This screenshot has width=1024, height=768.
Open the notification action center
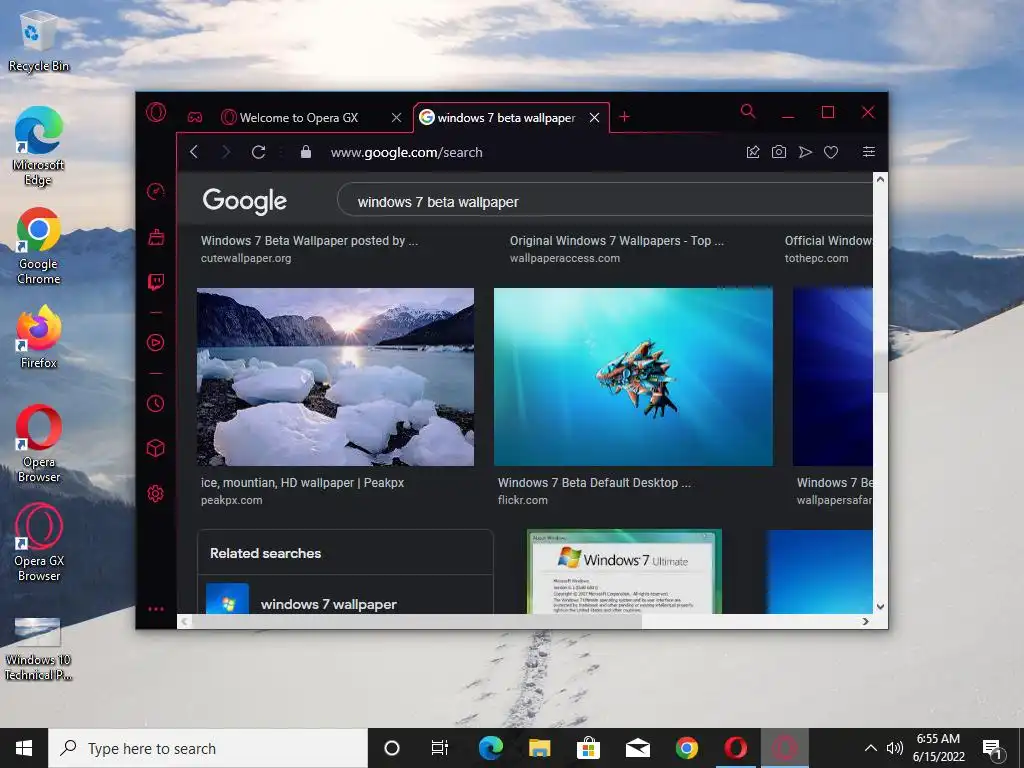pos(993,749)
